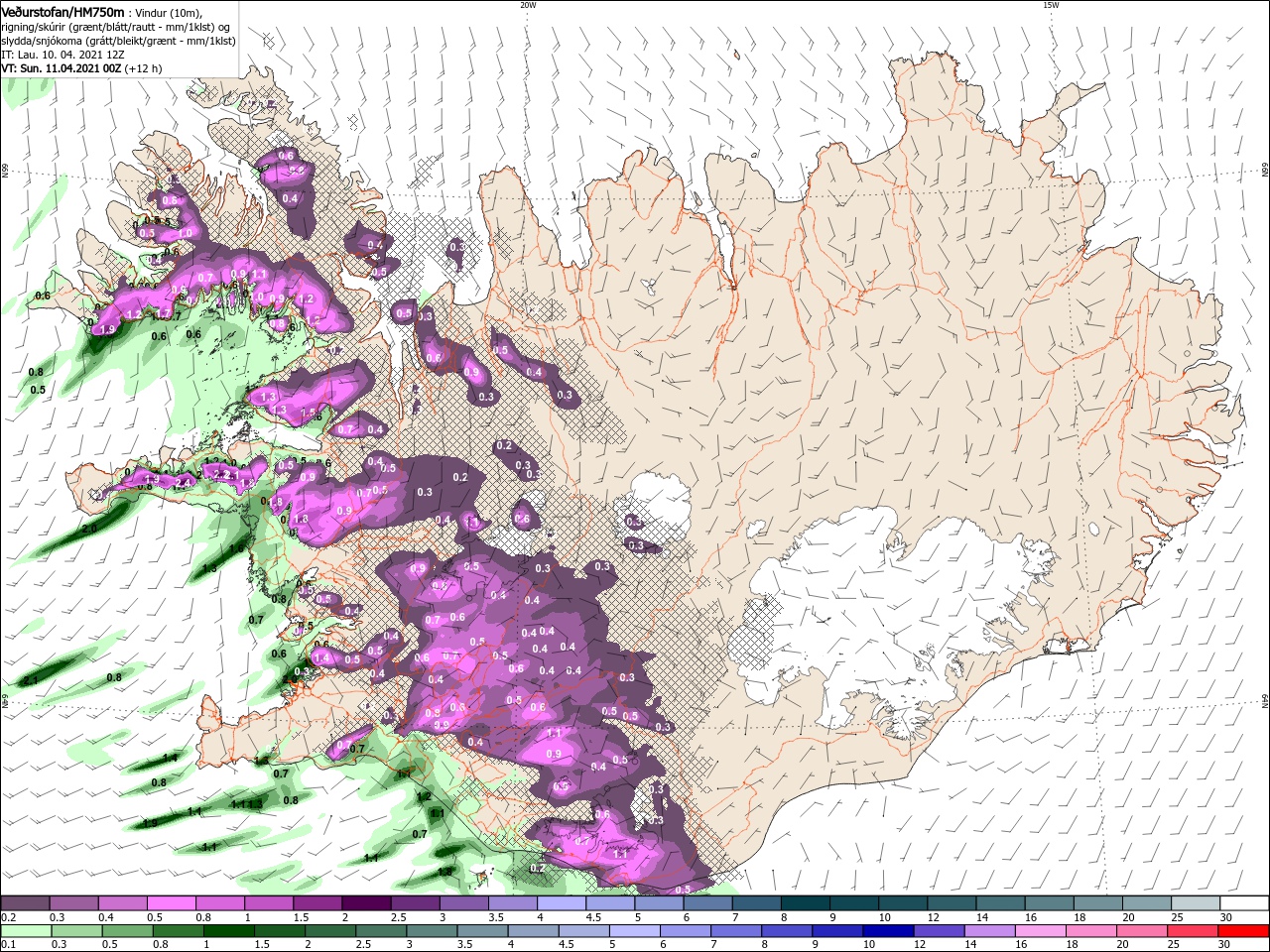The width and height of the screenshot is (1270, 952).
Task: Choose the crimson 25 swatch in the lower legend row
Action: 1192,931
